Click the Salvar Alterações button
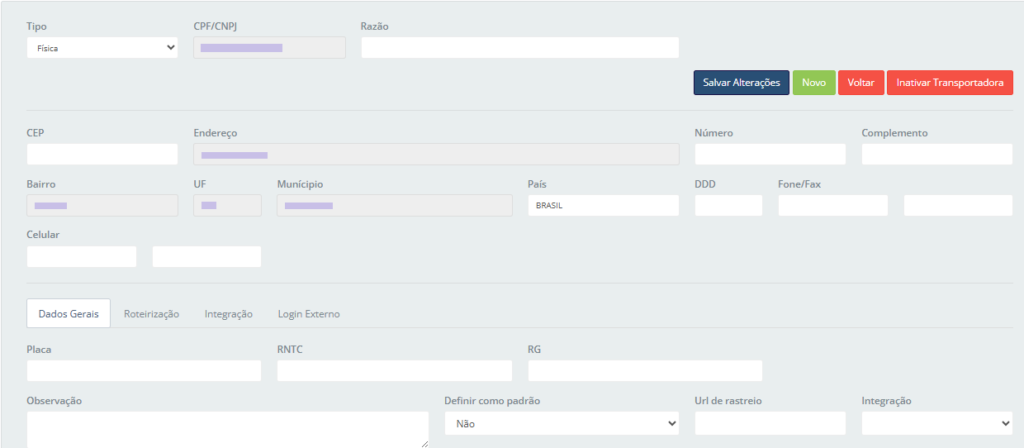The width and height of the screenshot is (1024, 448). 741,83
